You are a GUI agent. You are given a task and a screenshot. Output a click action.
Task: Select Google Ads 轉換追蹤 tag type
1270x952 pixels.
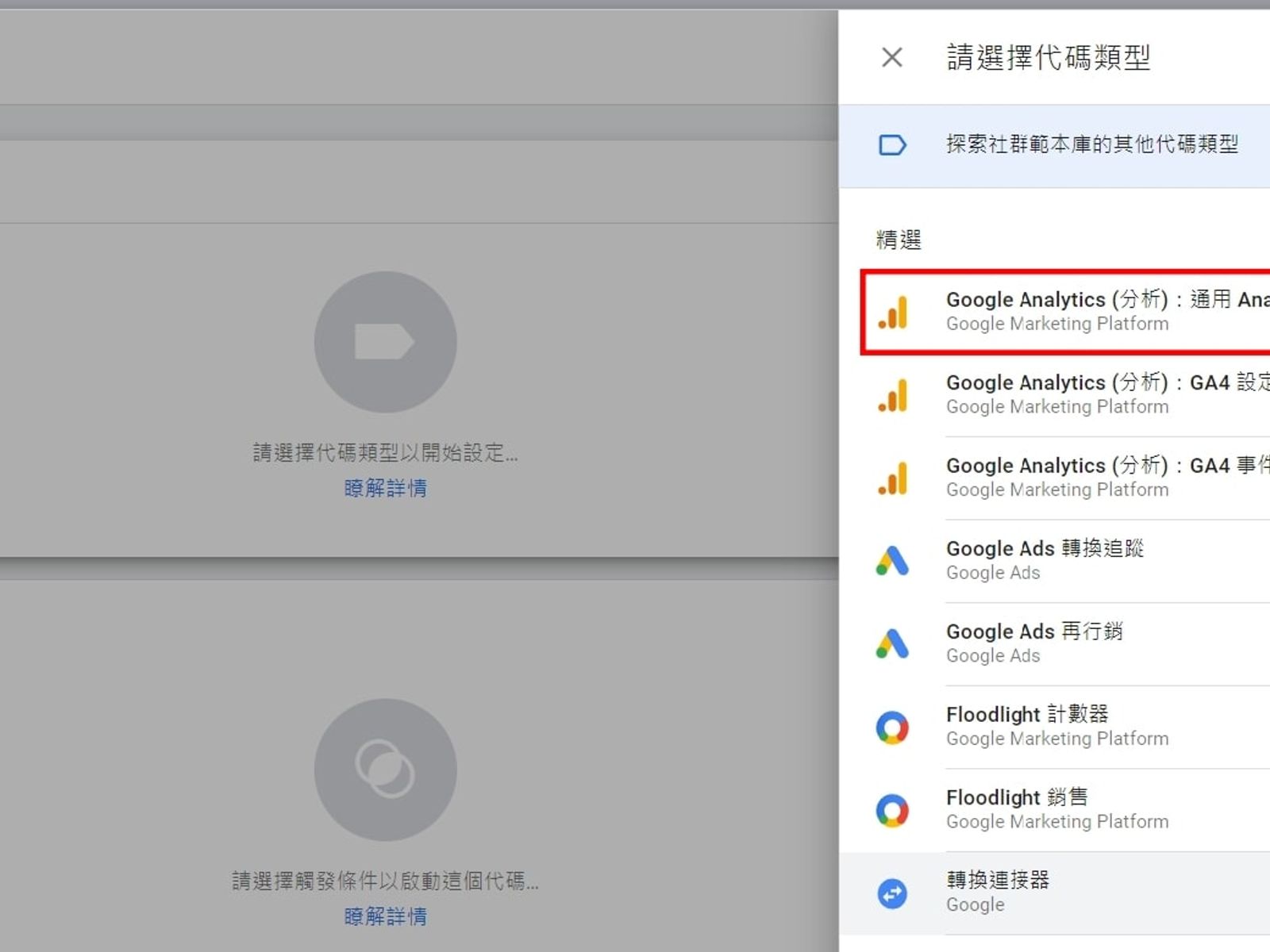pyautogui.click(x=1055, y=561)
